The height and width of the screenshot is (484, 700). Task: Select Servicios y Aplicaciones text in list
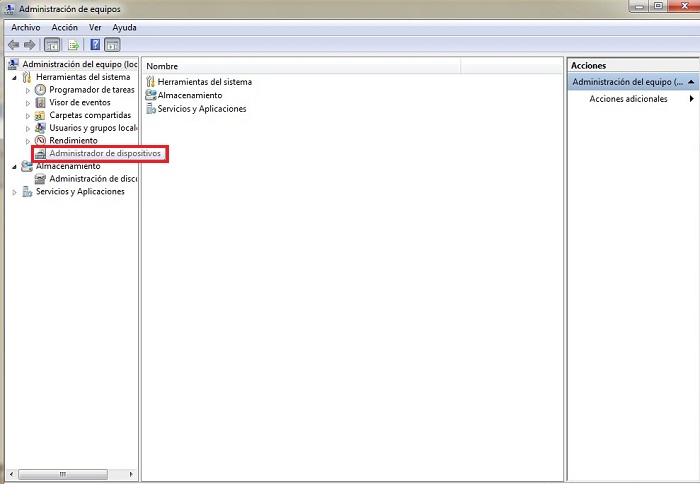[x=202, y=108]
